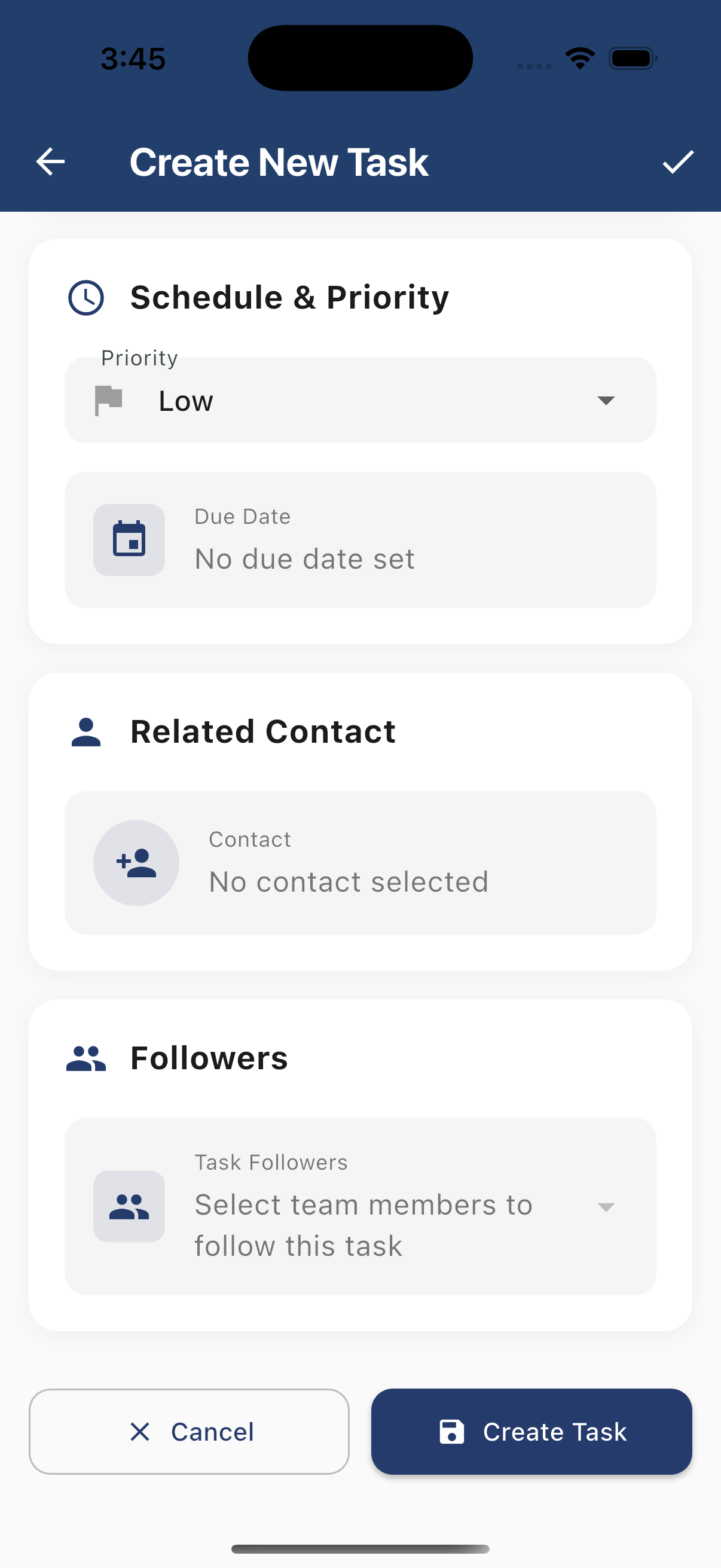Tap the priority flag icon

[109, 400]
